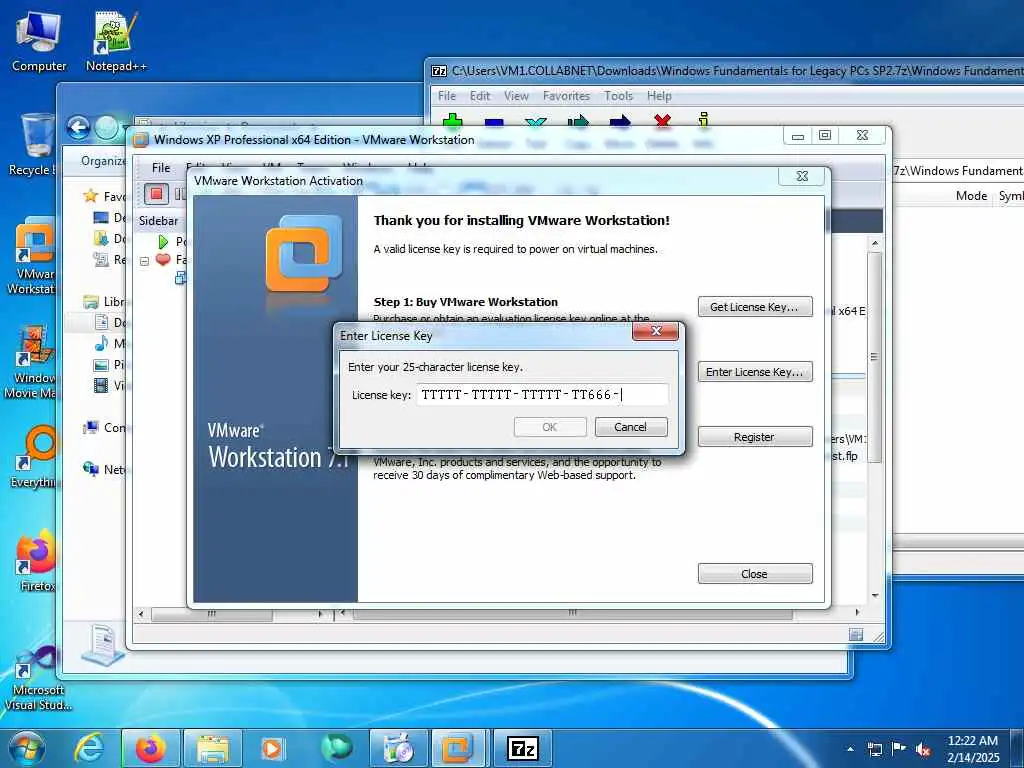
Task: Click the Windows Start button
Action: click(x=26, y=748)
